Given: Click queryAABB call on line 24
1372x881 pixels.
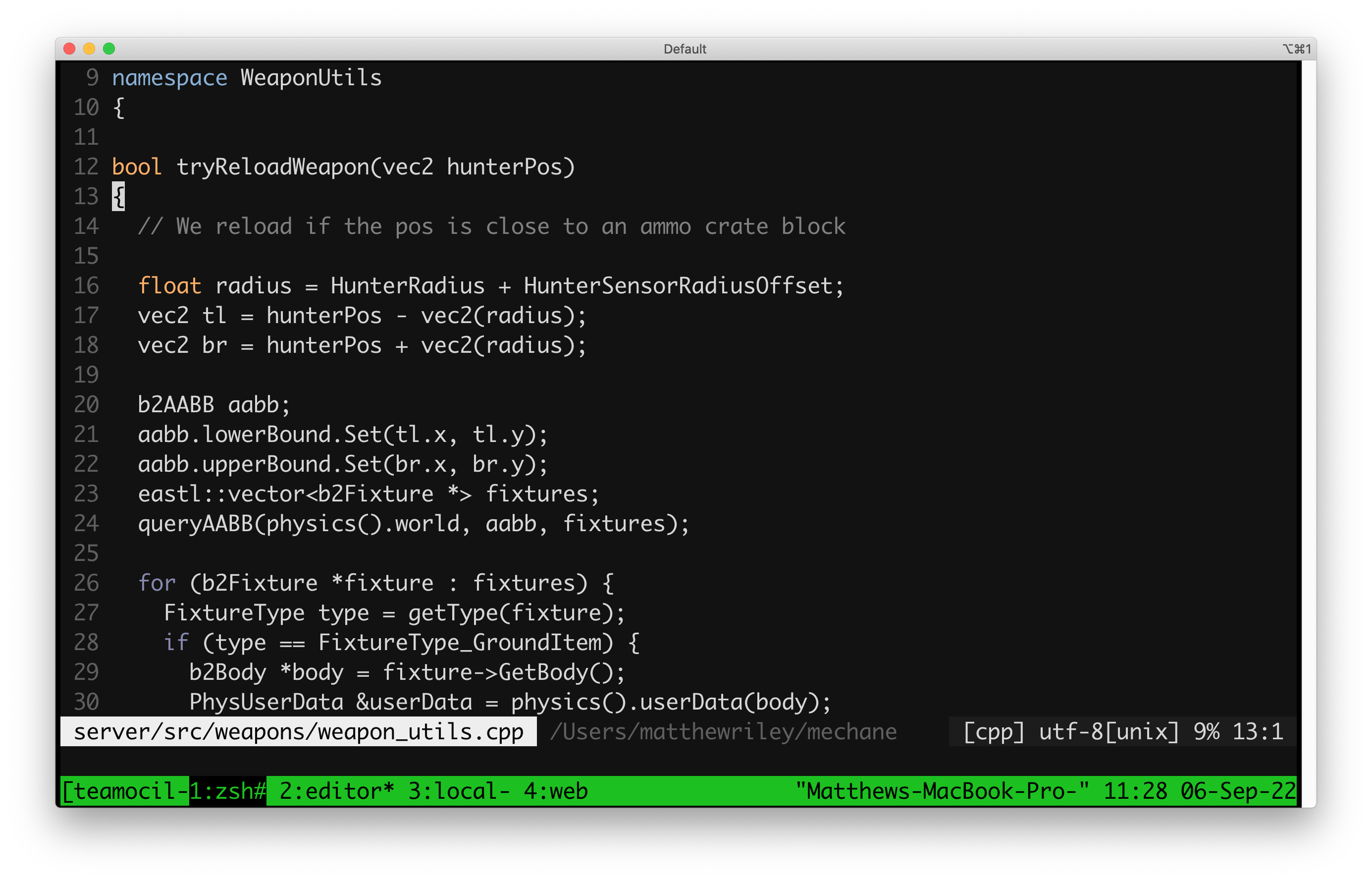Looking at the screenshot, I should [414, 524].
